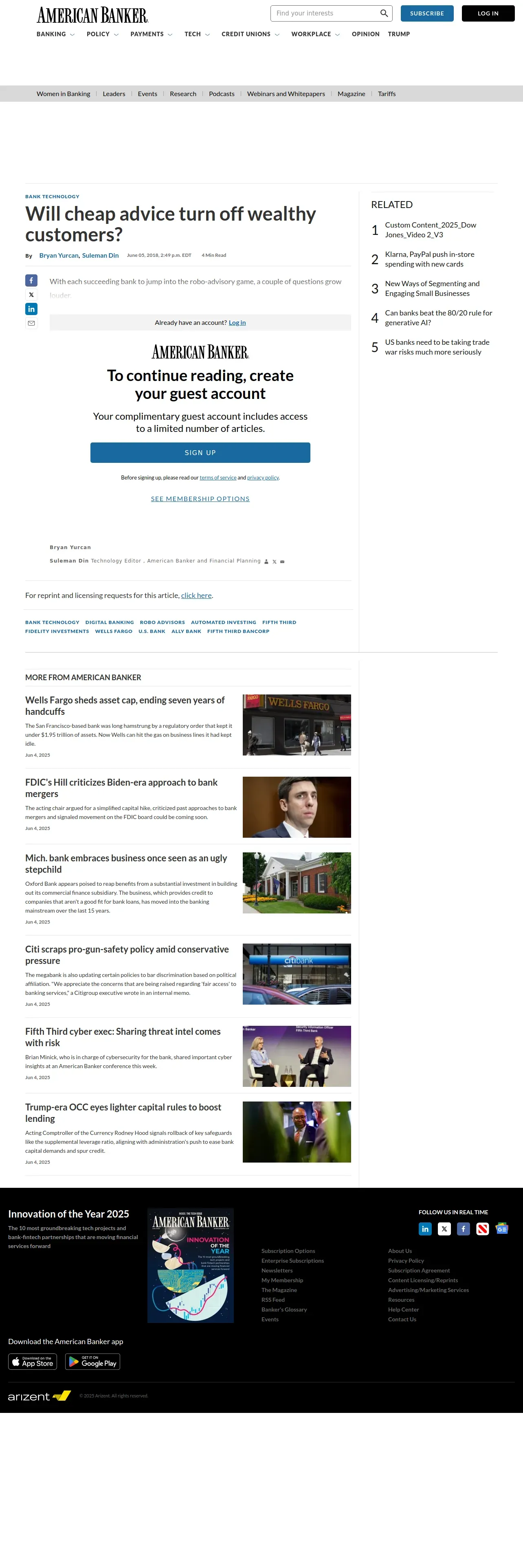
Task: Download from the App Store badge
Action: [x=32, y=1362]
